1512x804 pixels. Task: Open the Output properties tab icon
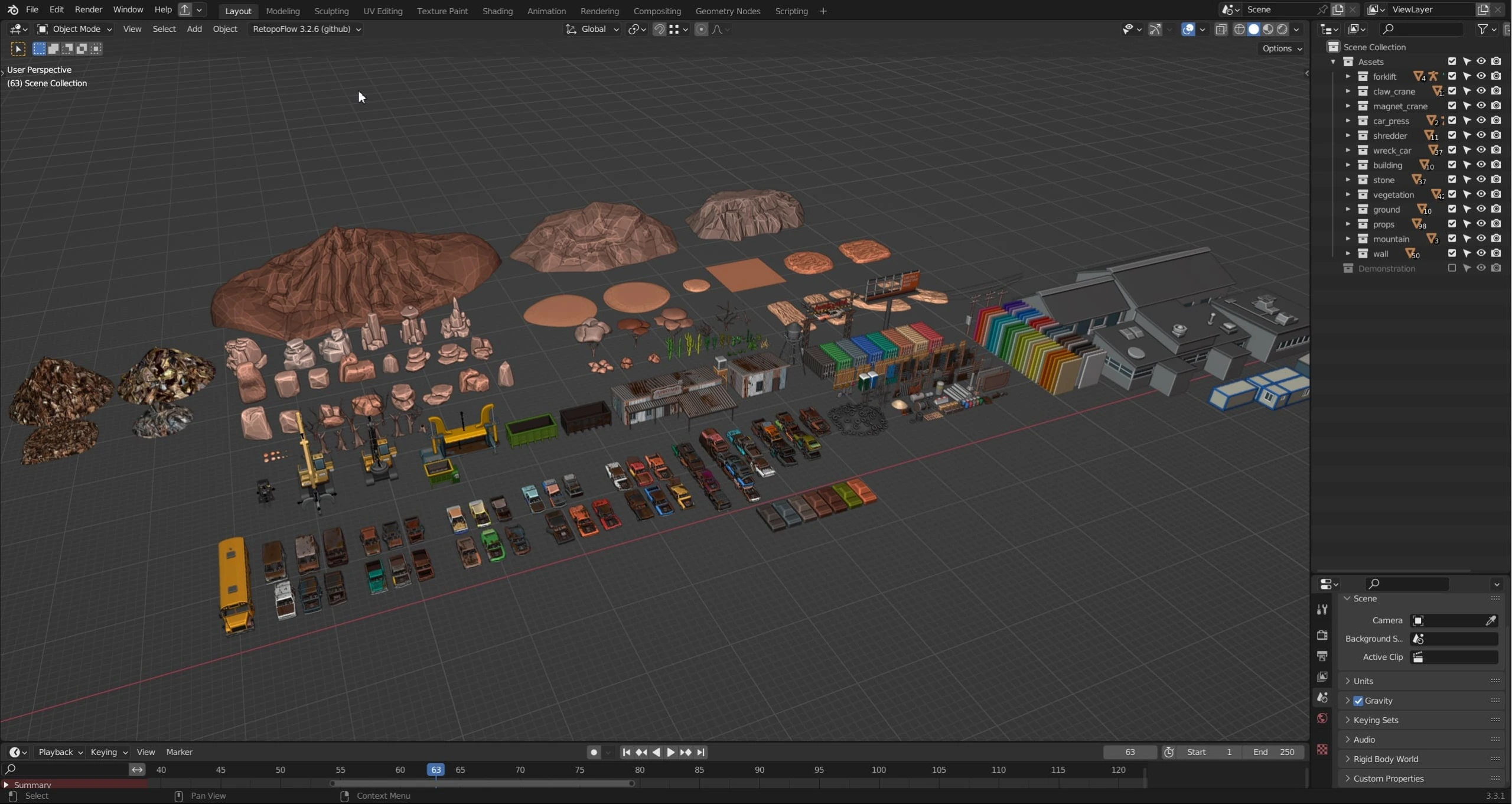(x=1322, y=656)
